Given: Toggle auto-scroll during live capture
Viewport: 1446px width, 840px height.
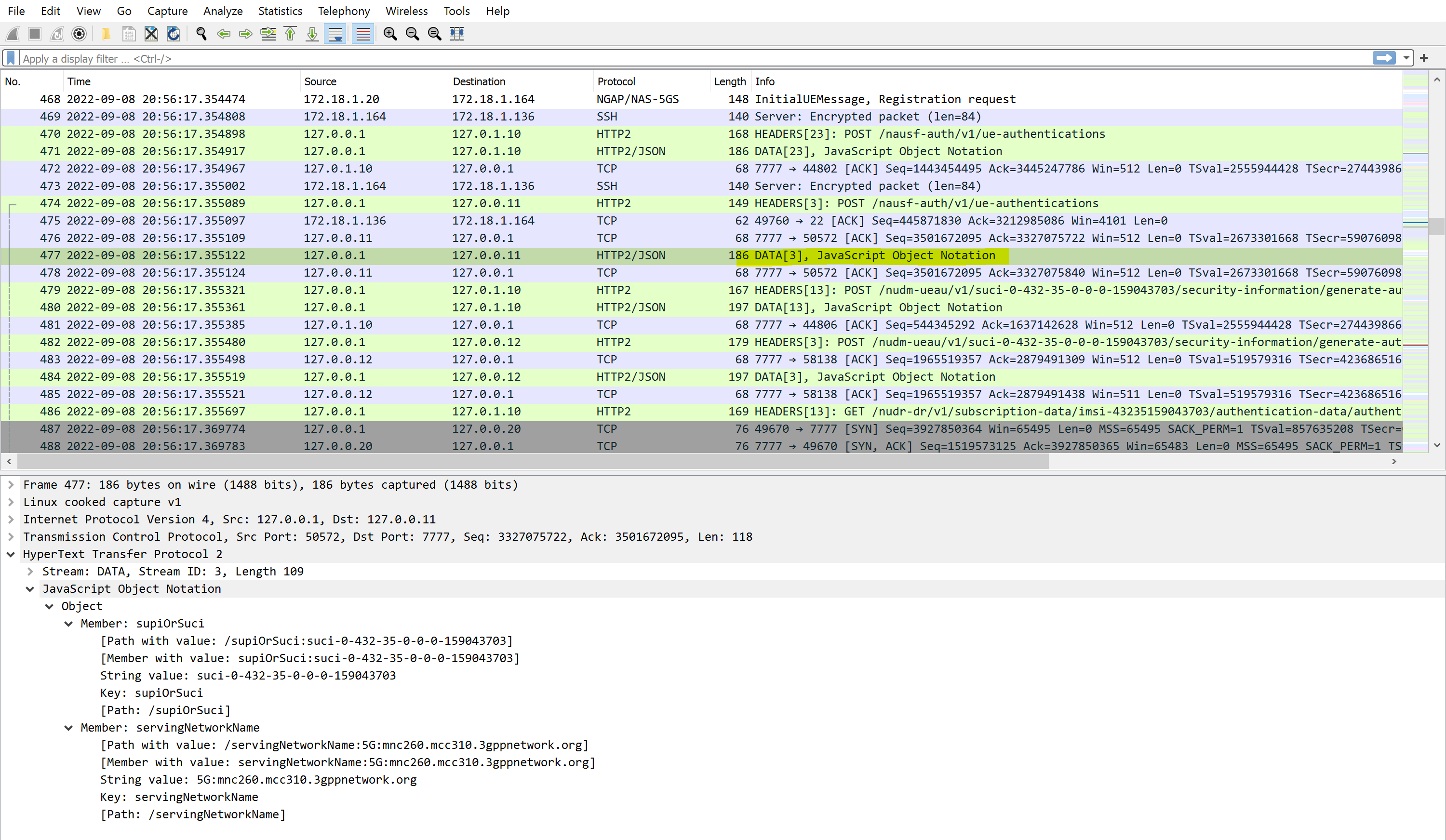Looking at the screenshot, I should 335,34.
